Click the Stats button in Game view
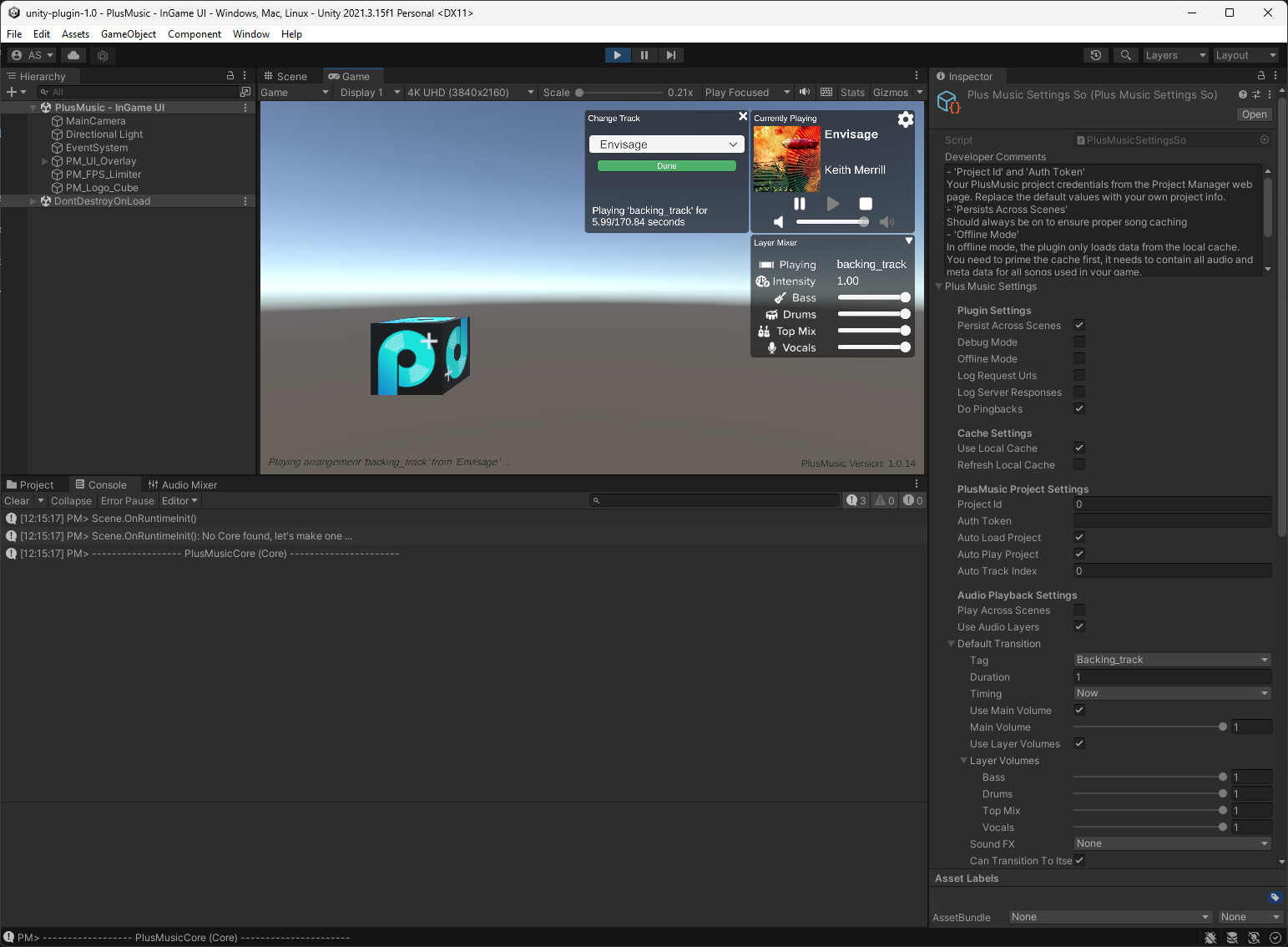 click(x=852, y=92)
